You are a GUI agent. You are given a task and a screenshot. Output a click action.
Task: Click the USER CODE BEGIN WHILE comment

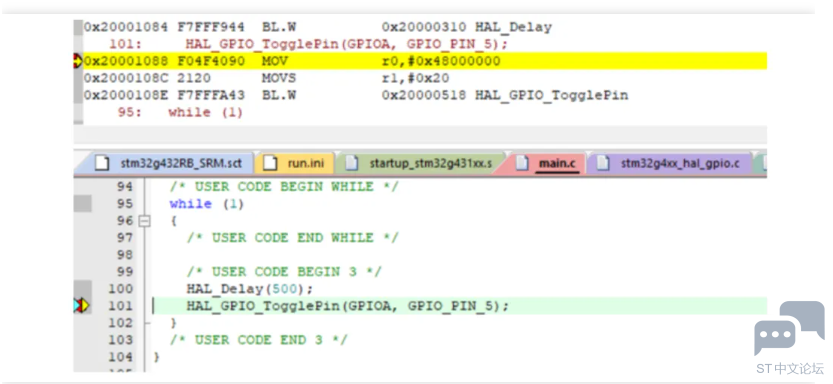coord(284,187)
